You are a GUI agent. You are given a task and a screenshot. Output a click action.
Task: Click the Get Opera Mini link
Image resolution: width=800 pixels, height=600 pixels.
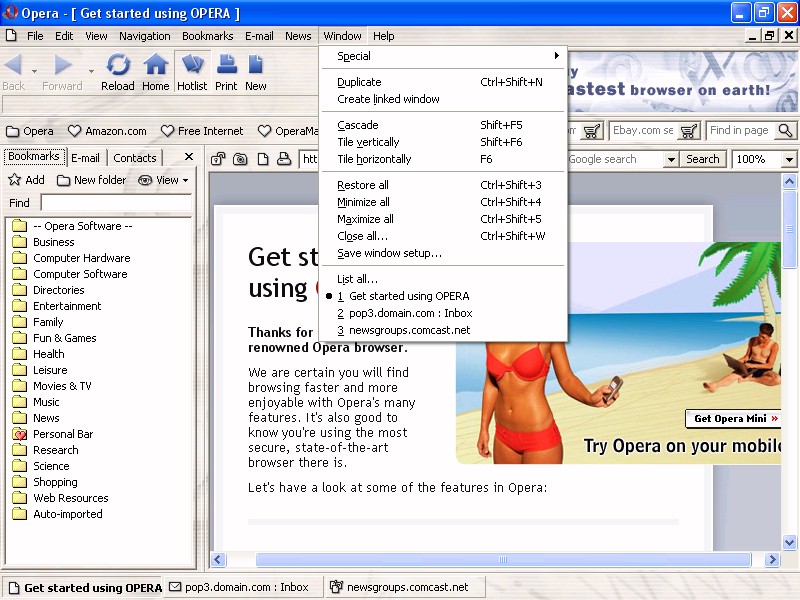pos(735,419)
